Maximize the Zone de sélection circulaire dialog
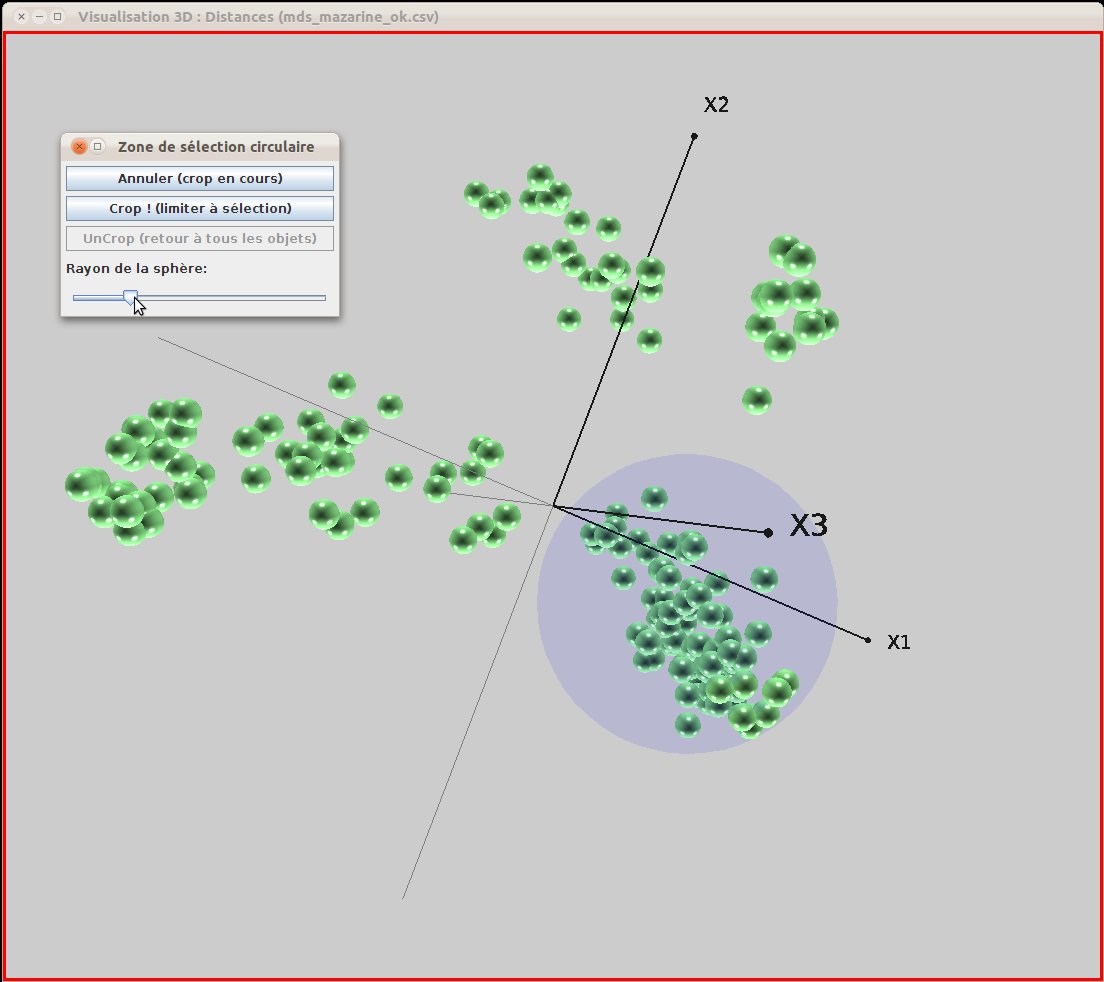 click(x=98, y=147)
